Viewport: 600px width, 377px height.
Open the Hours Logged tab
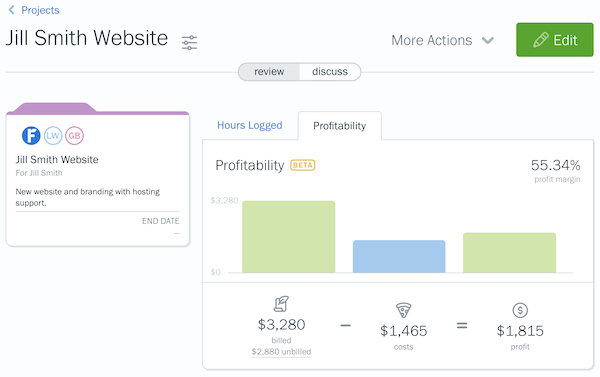pos(249,125)
